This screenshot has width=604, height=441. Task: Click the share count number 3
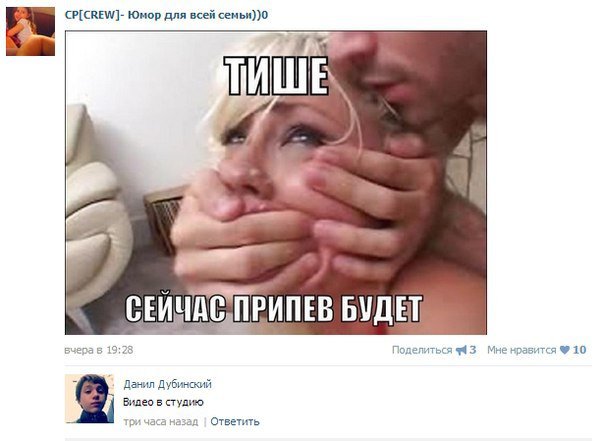tap(473, 350)
